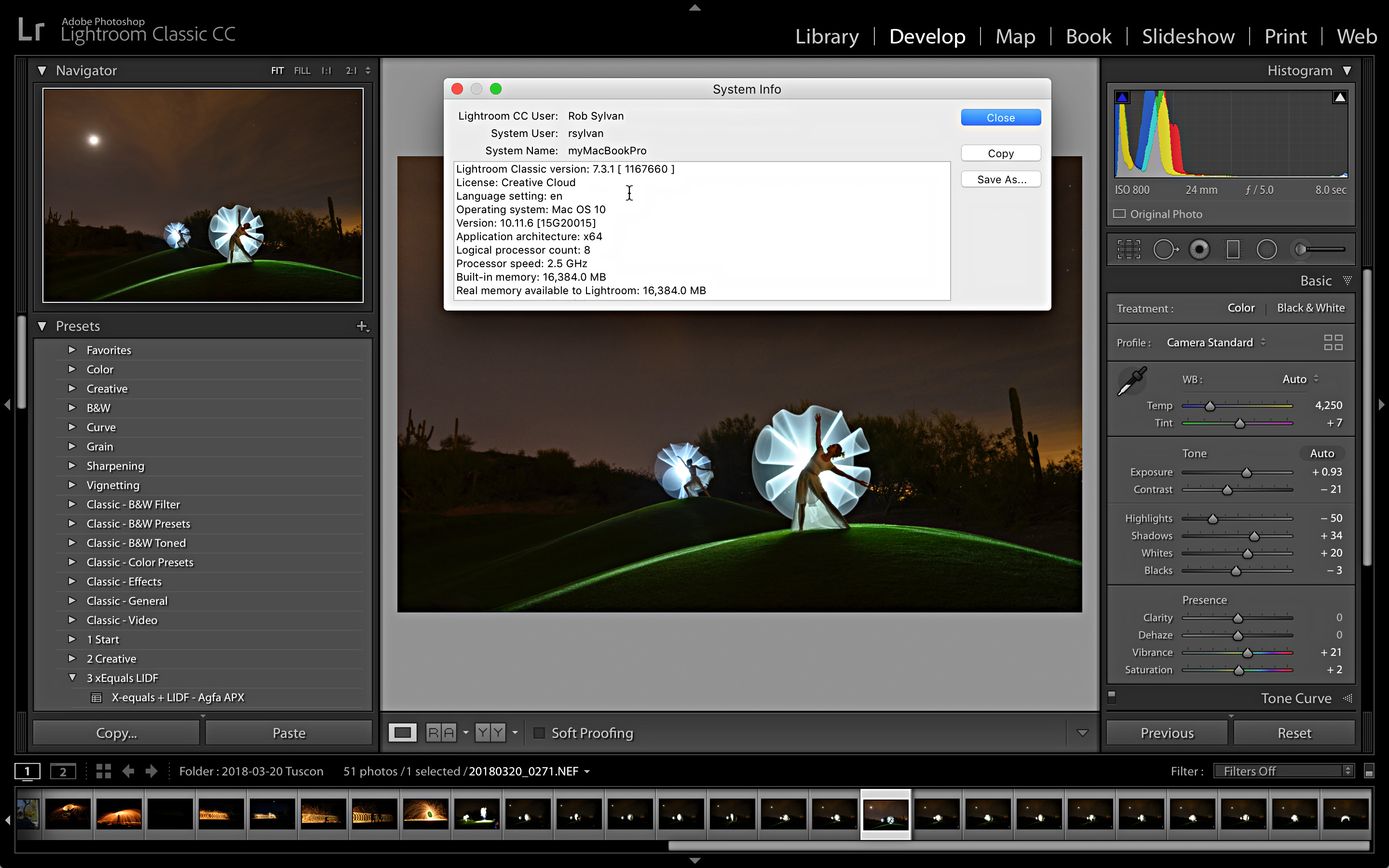Switch to the Develop module tab
Image resolution: width=1389 pixels, height=868 pixels.
pyautogui.click(x=924, y=36)
